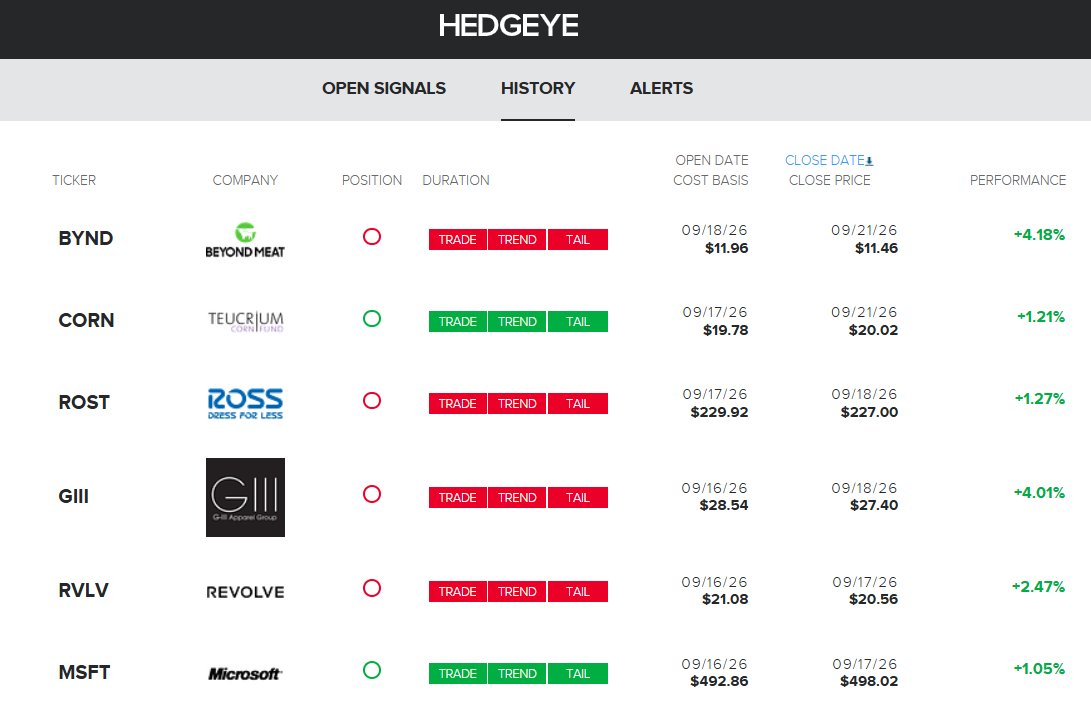Click the green TRADE badge in MSFT row

point(457,674)
